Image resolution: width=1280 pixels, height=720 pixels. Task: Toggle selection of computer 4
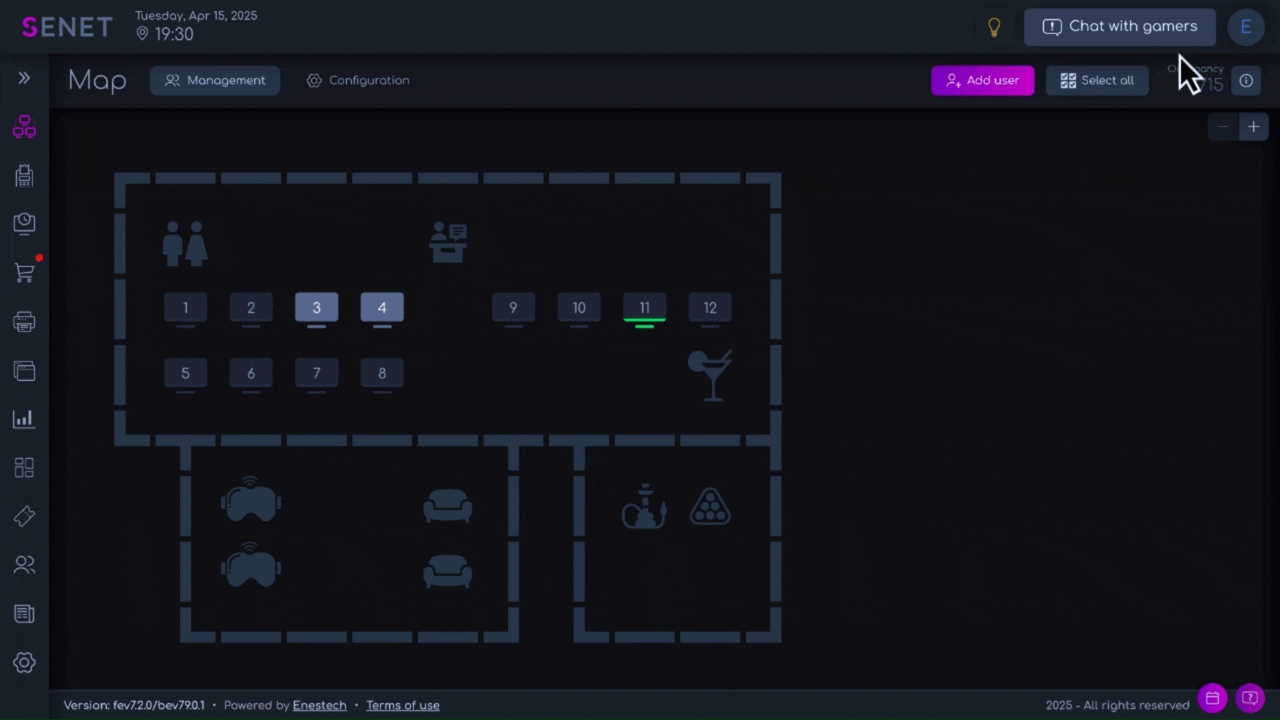pyautogui.click(x=382, y=308)
